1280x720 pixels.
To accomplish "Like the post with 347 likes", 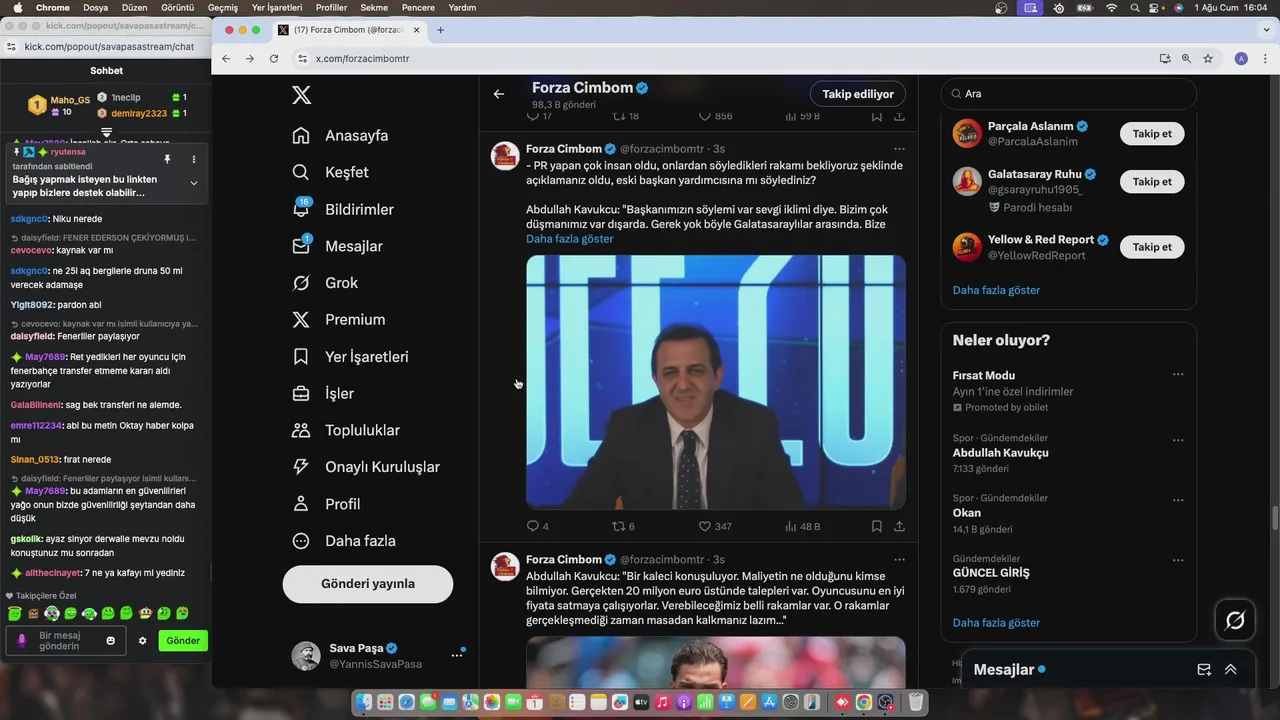I will [x=705, y=526].
